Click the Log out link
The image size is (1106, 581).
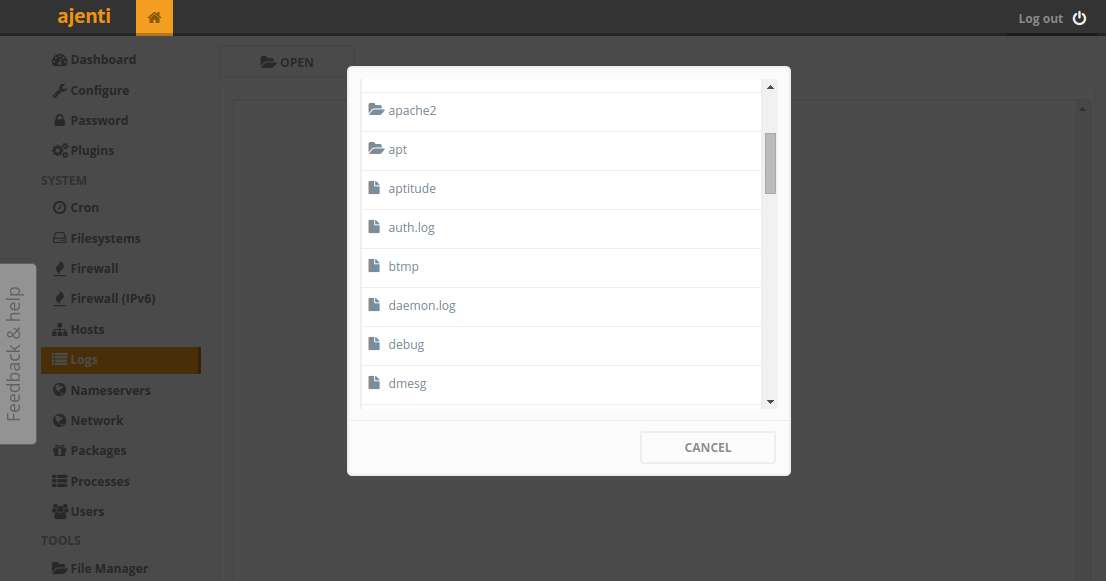click(x=1040, y=19)
